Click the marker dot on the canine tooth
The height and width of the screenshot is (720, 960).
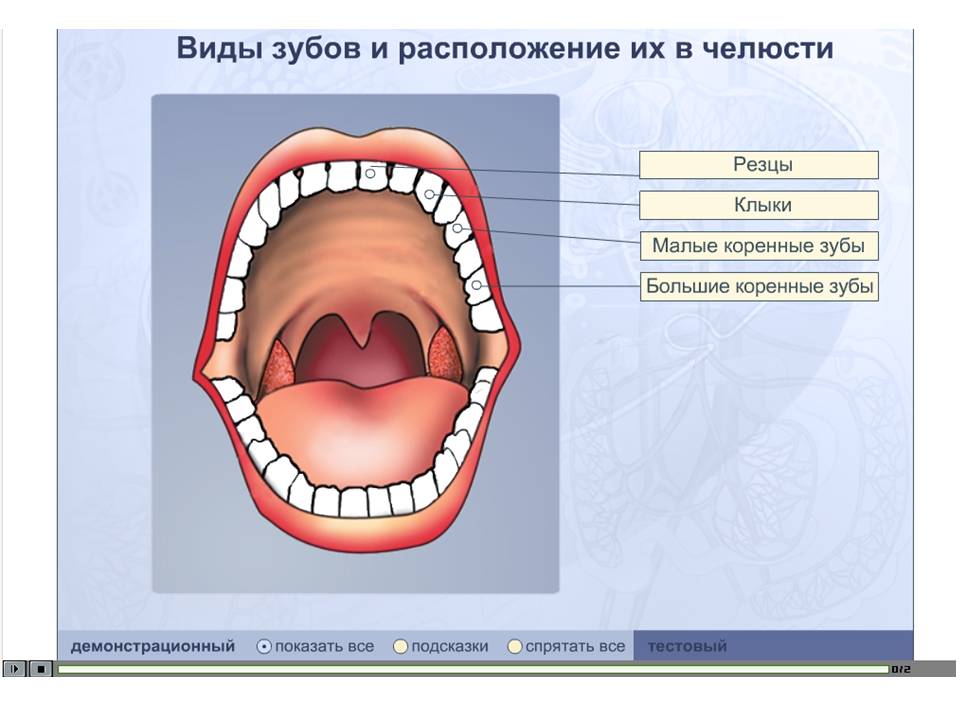[x=429, y=195]
